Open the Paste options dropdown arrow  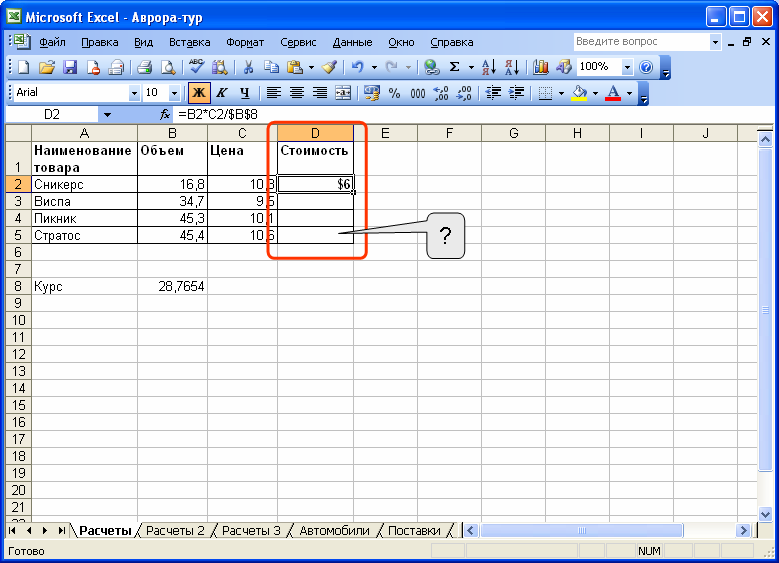coord(311,67)
